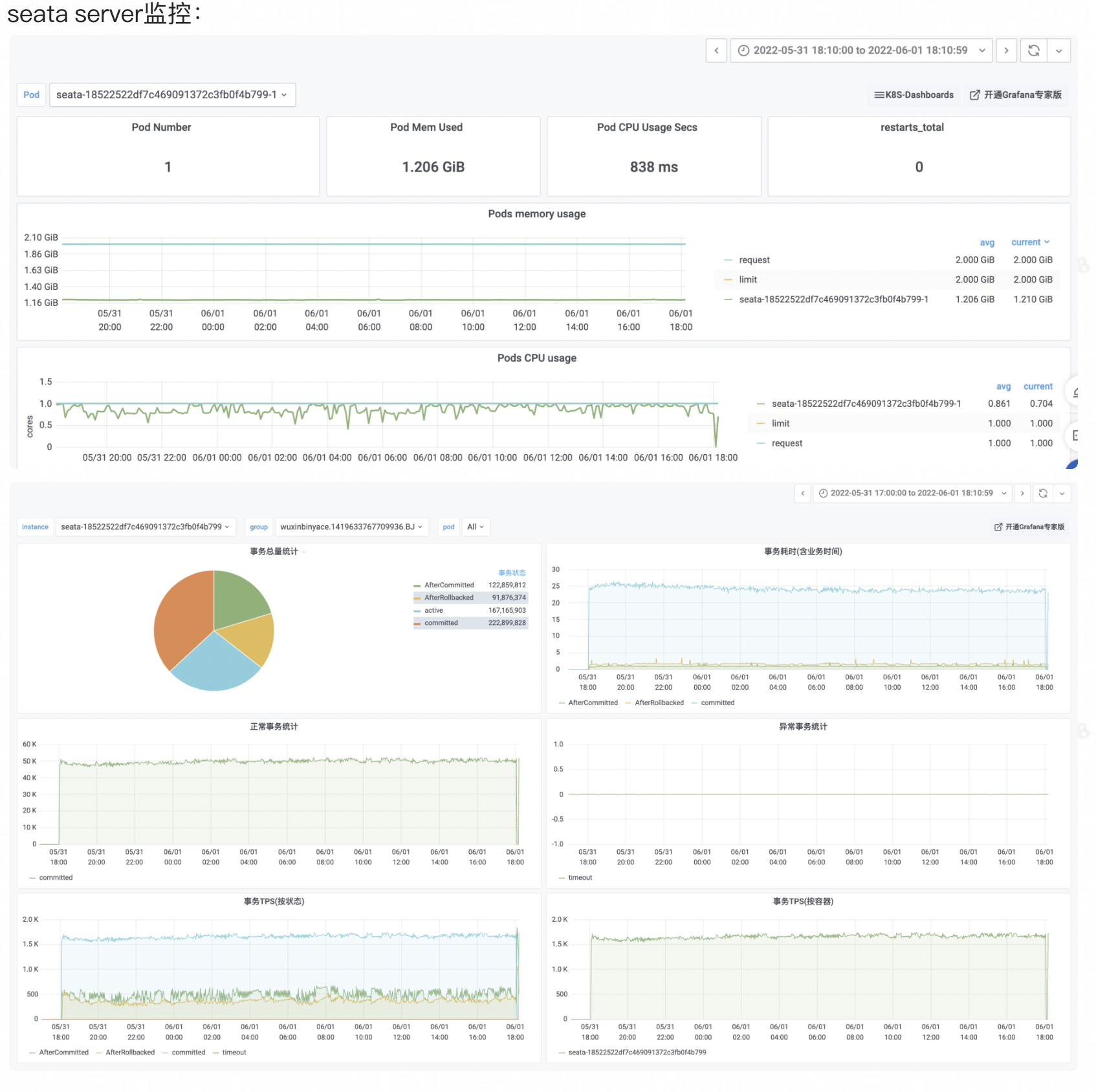
Task: Open the pod filter dropdown set to All
Action: click(476, 527)
